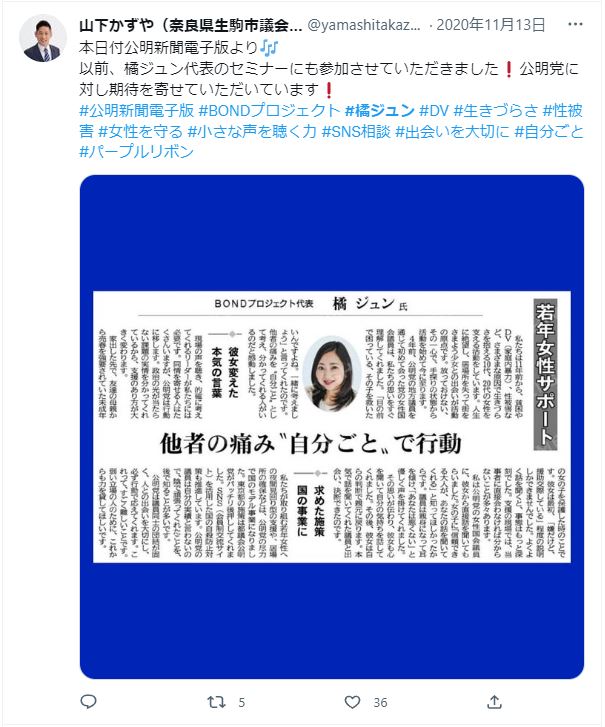The height and width of the screenshot is (727, 605).
Task: Open the #SNS相談 hashtag
Action: tap(356, 132)
